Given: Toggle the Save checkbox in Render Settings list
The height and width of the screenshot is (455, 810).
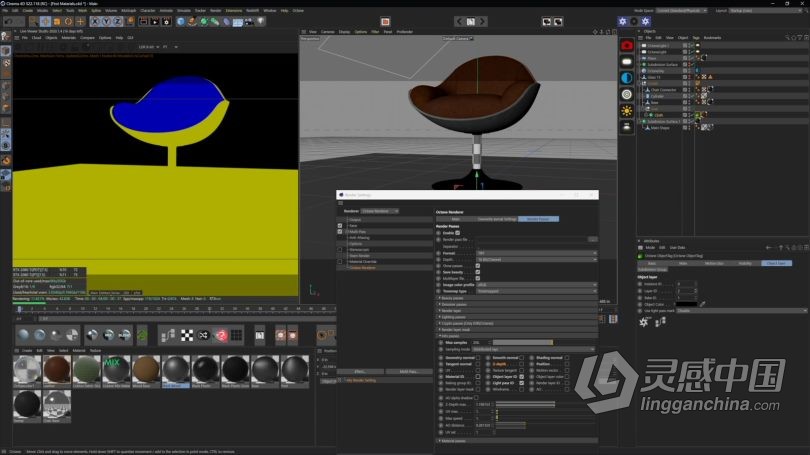Looking at the screenshot, I should coord(340,226).
